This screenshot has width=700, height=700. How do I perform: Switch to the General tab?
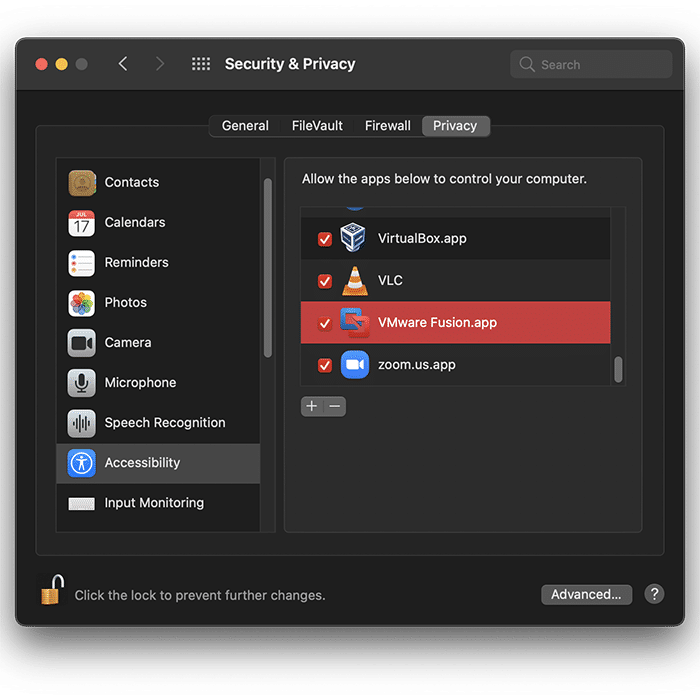pos(245,126)
